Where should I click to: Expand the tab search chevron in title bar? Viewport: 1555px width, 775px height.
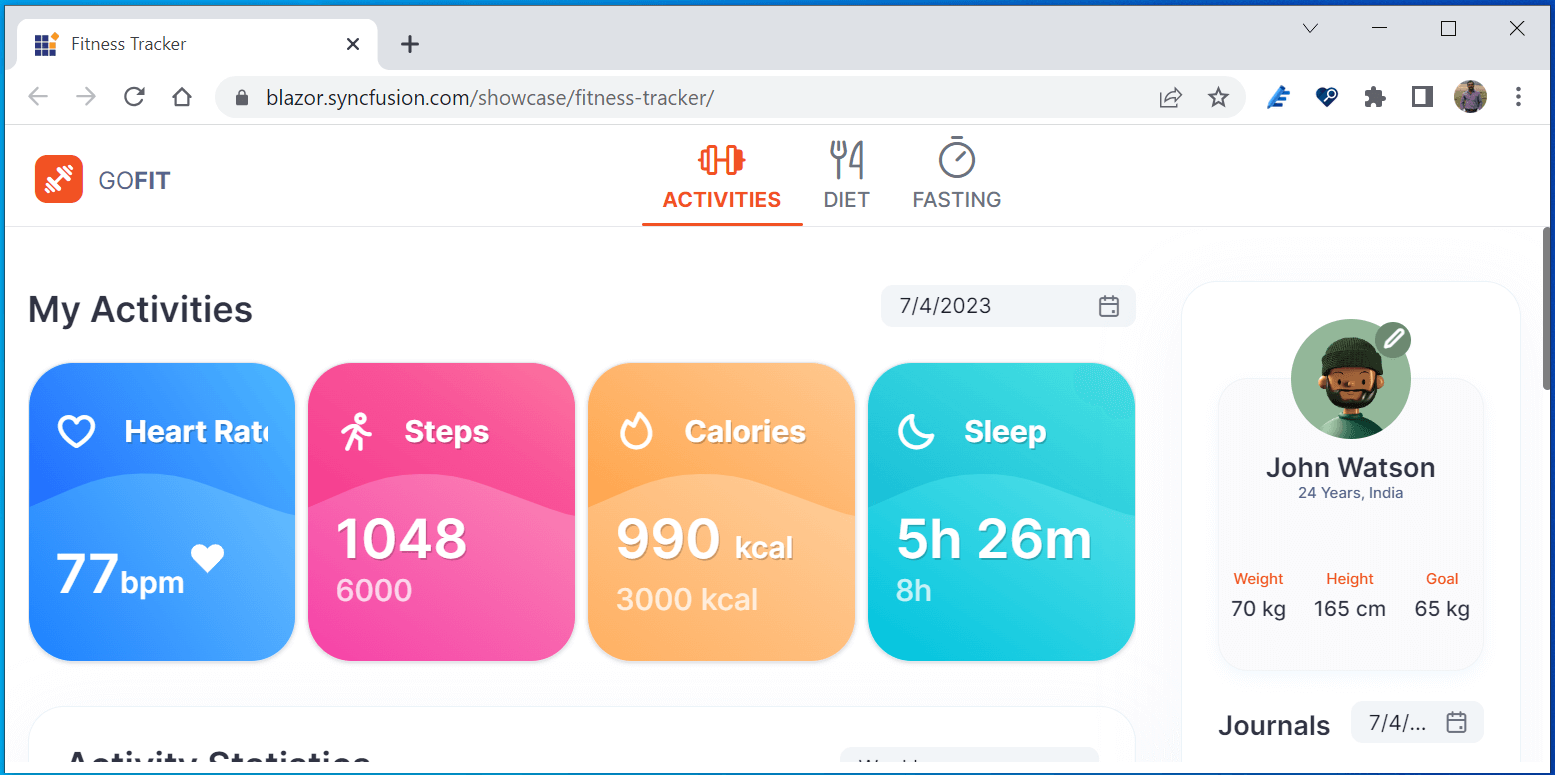click(1311, 28)
